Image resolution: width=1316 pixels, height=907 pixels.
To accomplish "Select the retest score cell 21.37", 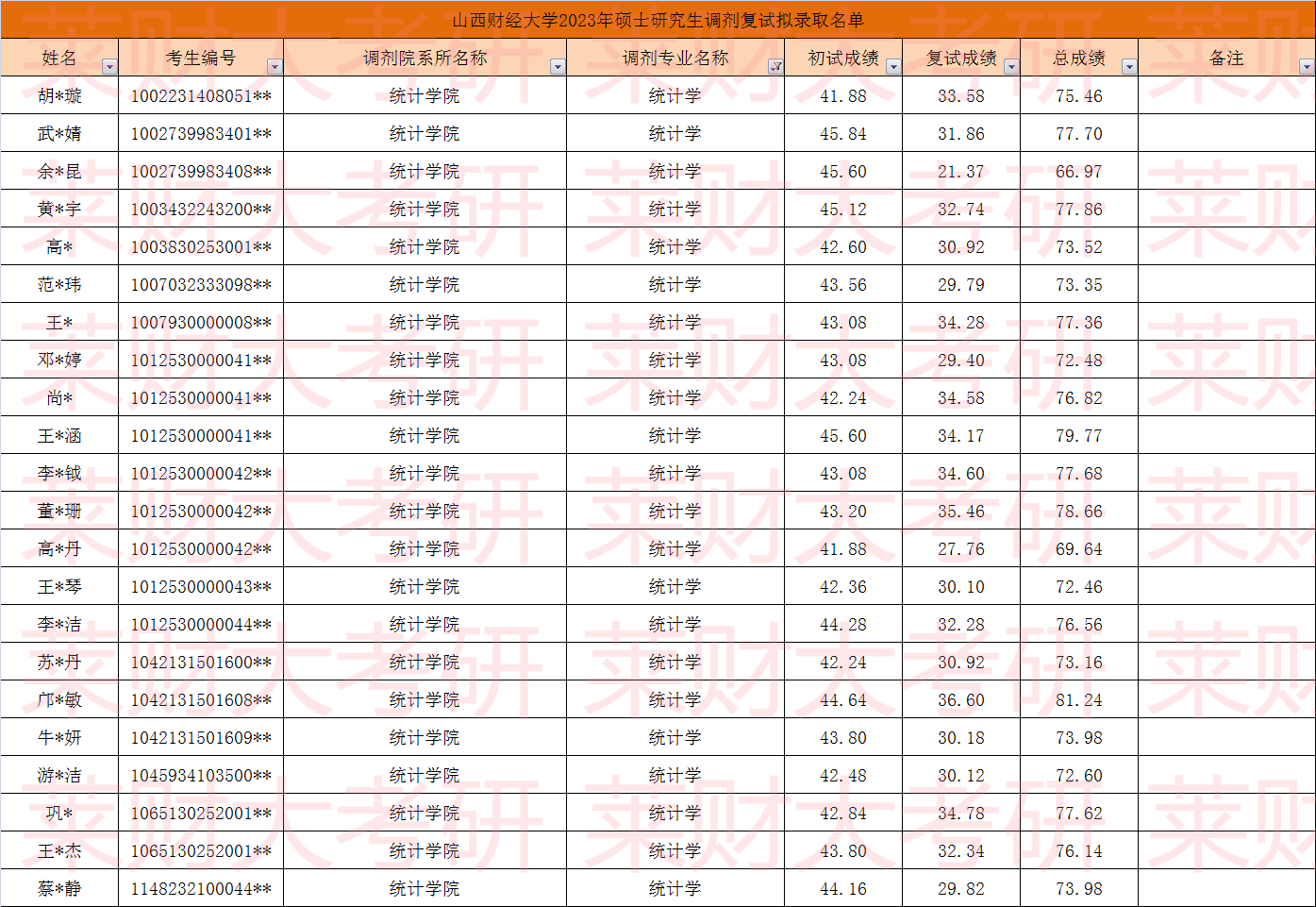I will [961, 172].
